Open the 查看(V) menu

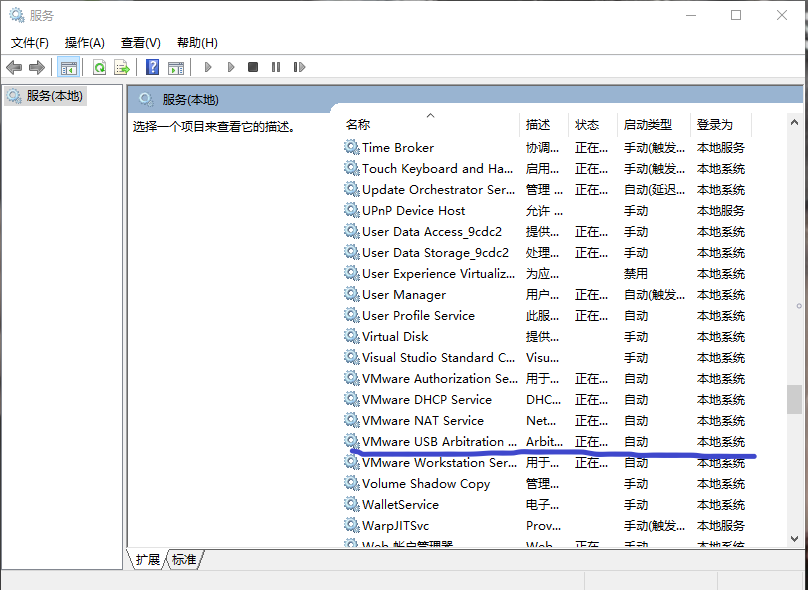point(140,42)
